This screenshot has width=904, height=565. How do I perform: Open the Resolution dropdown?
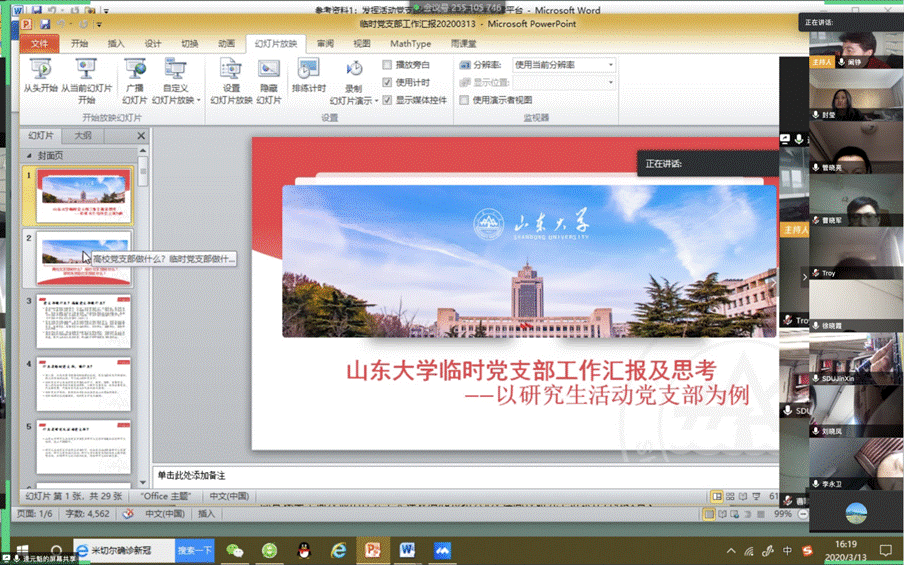coord(564,65)
